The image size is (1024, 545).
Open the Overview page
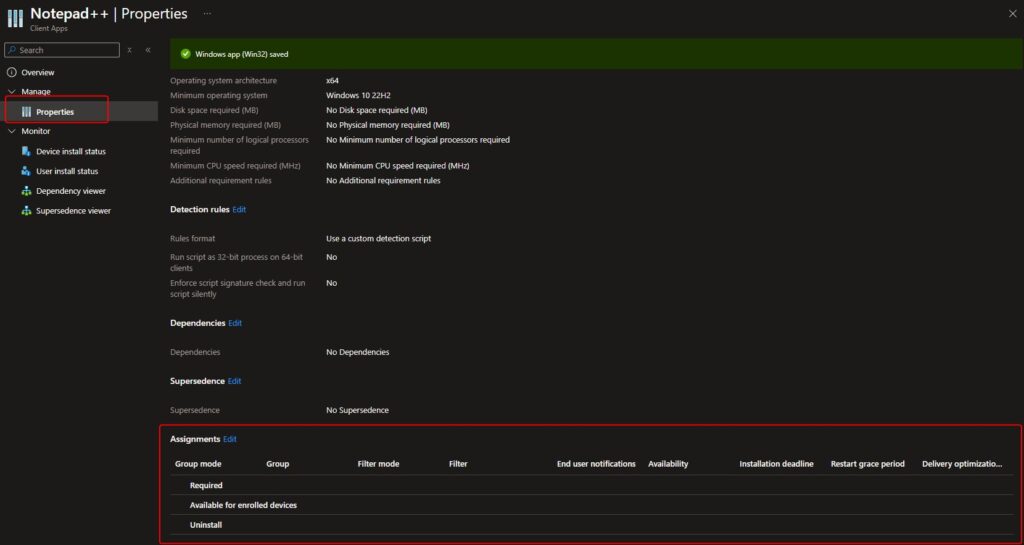point(38,72)
